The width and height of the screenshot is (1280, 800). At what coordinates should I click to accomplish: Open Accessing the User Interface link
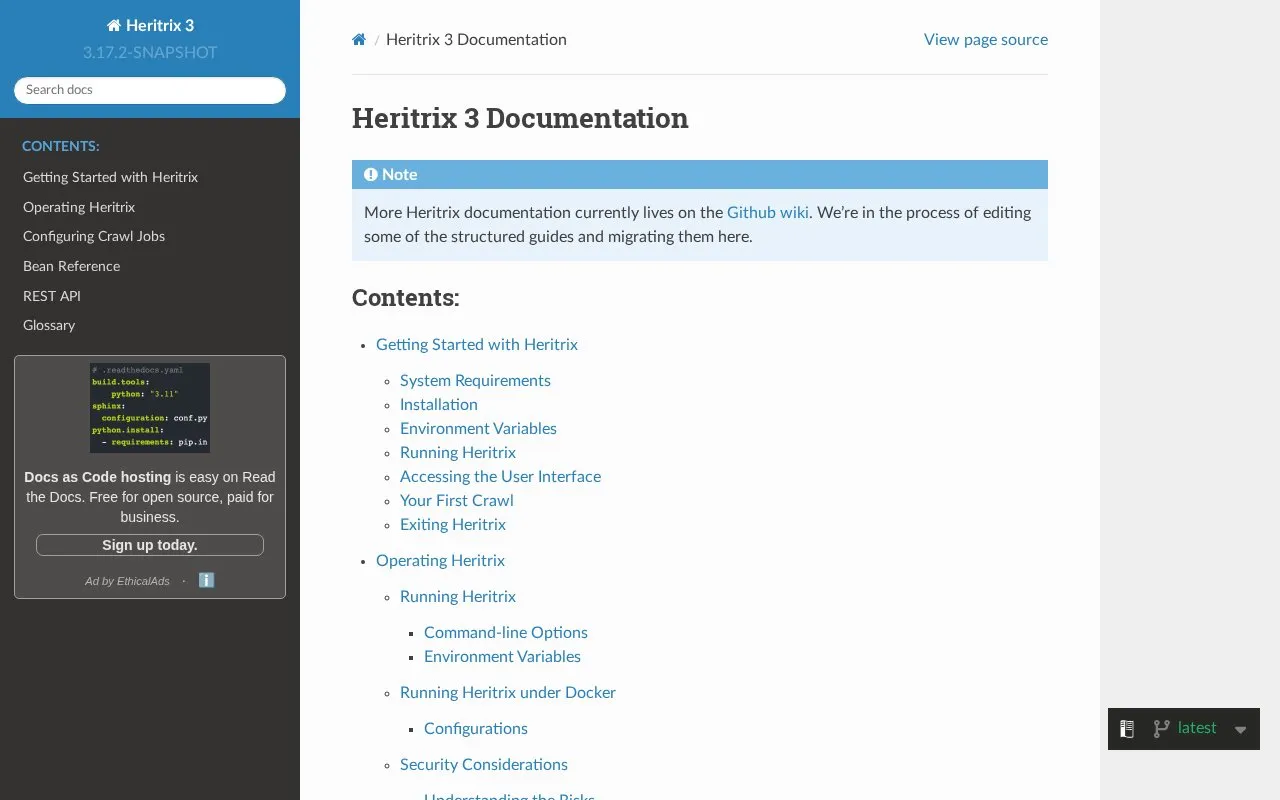tap(500, 476)
